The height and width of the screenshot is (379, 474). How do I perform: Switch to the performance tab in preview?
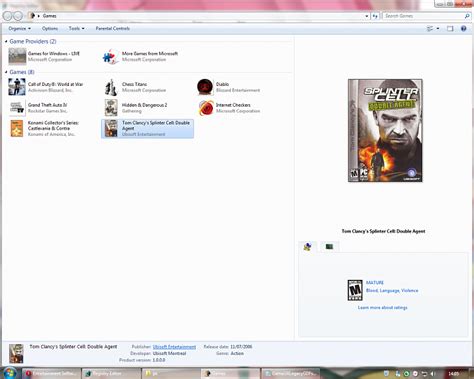[x=329, y=246]
